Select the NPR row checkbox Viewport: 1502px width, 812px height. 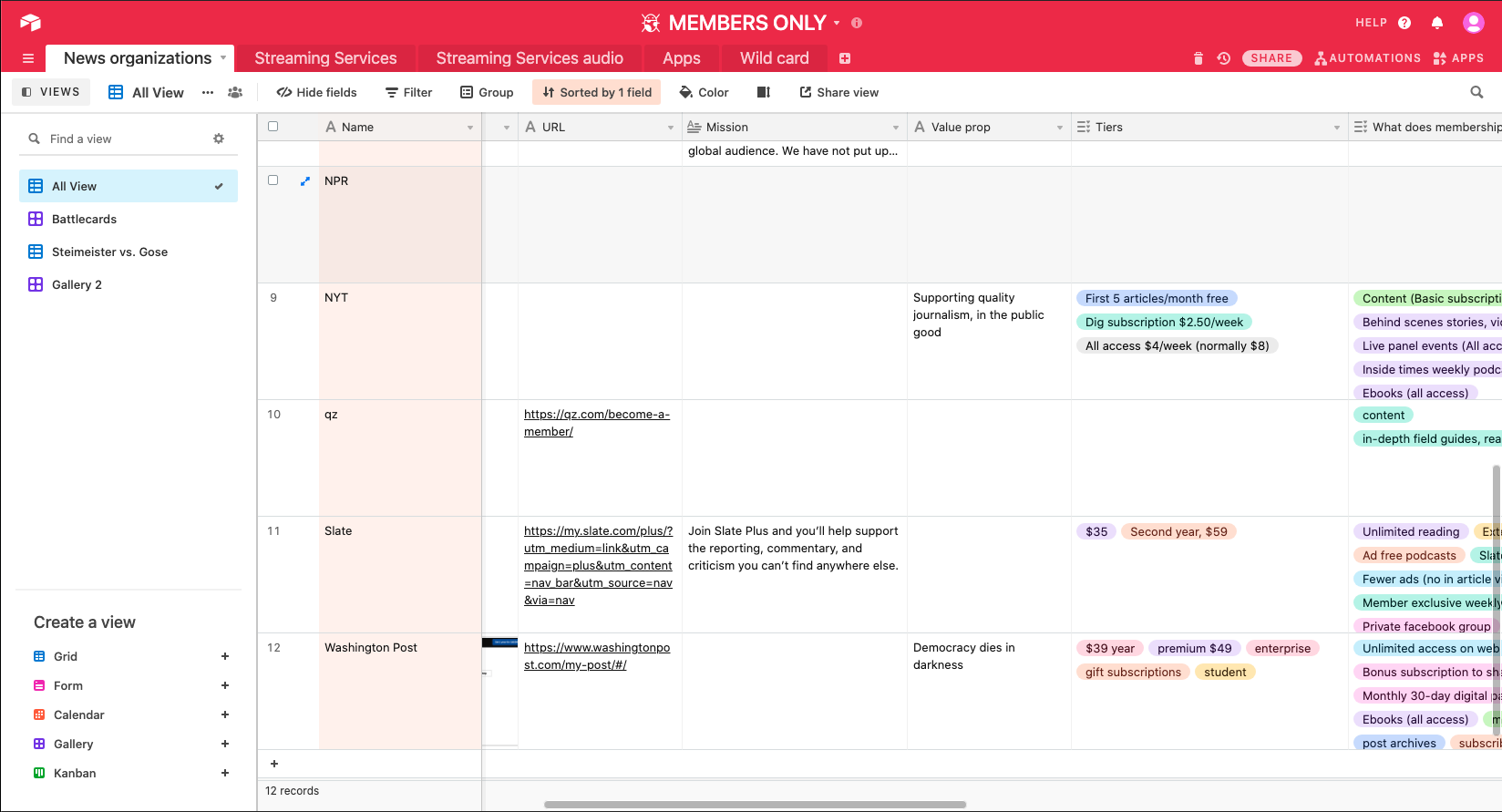pyautogui.click(x=273, y=180)
